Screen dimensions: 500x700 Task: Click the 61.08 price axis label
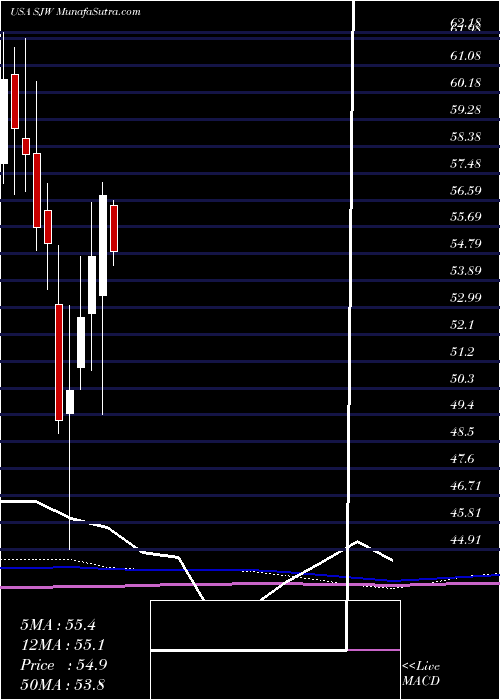[x=465, y=56]
